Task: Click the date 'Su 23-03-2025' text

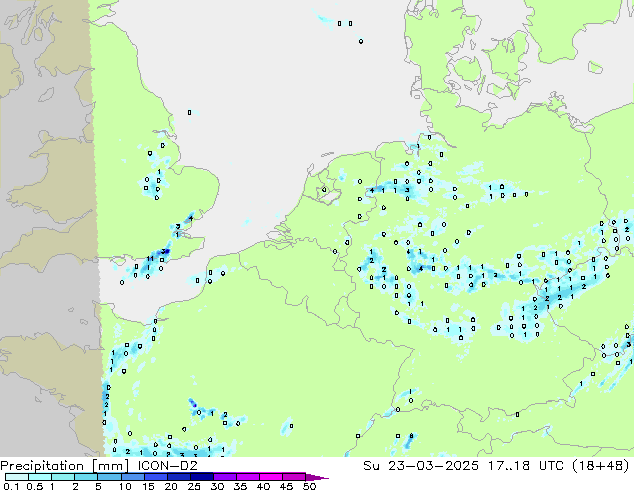Action: [421, 465]
